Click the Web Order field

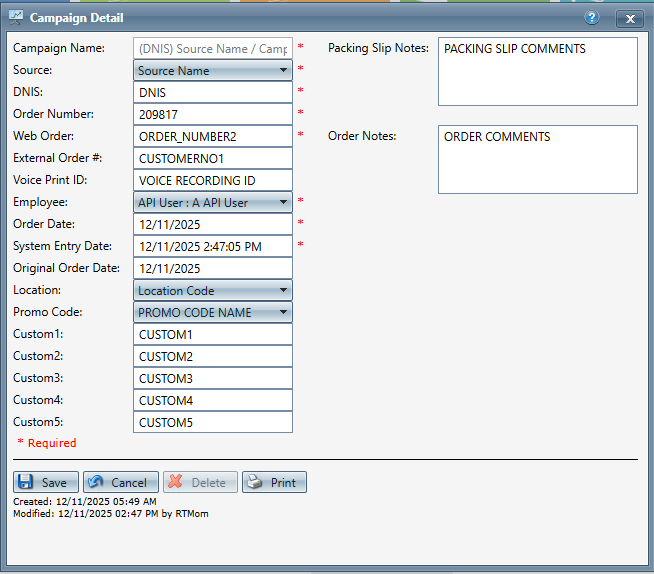212,136
